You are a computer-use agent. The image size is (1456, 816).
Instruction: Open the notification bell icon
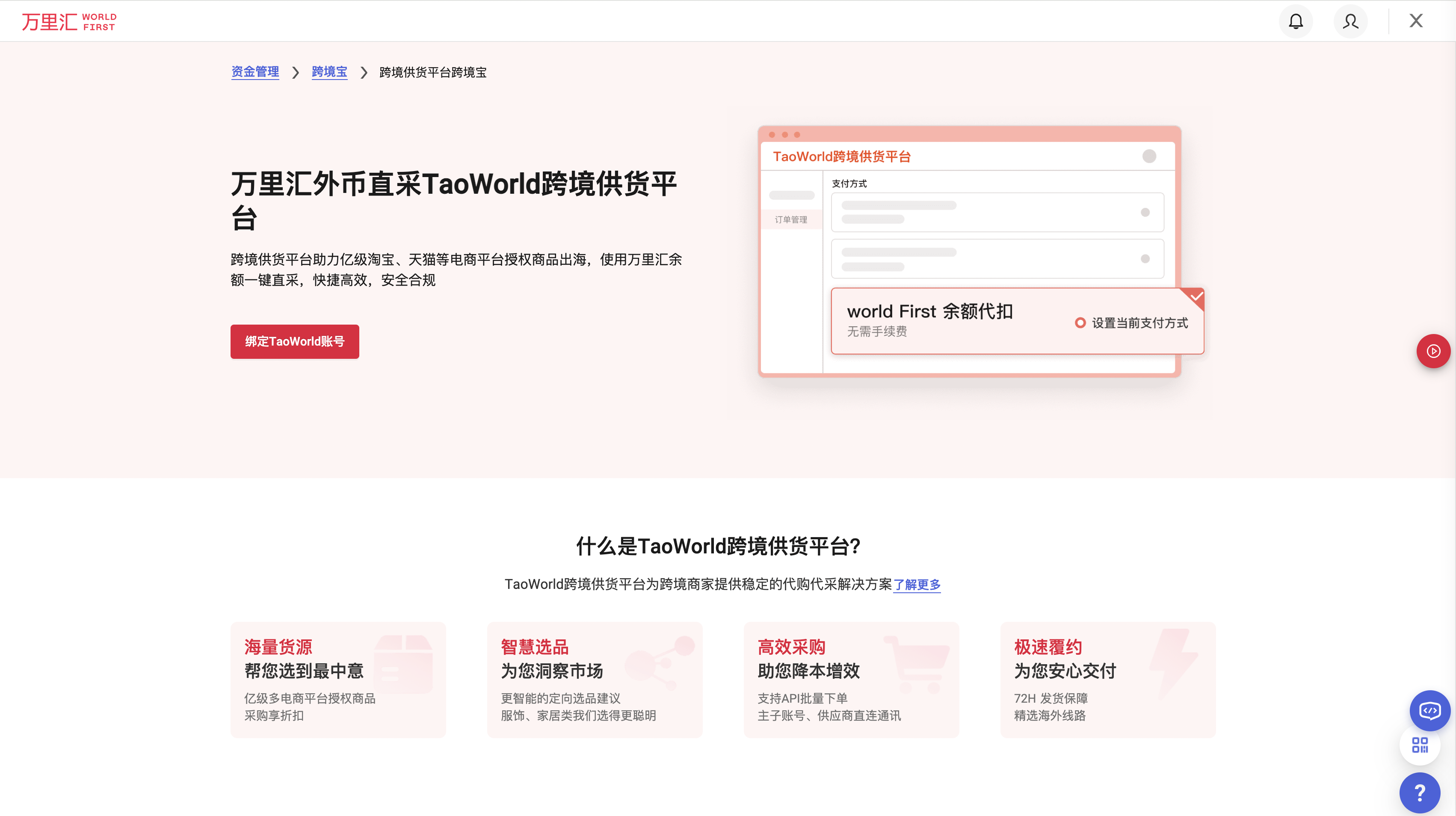(x=1296, y=21)
